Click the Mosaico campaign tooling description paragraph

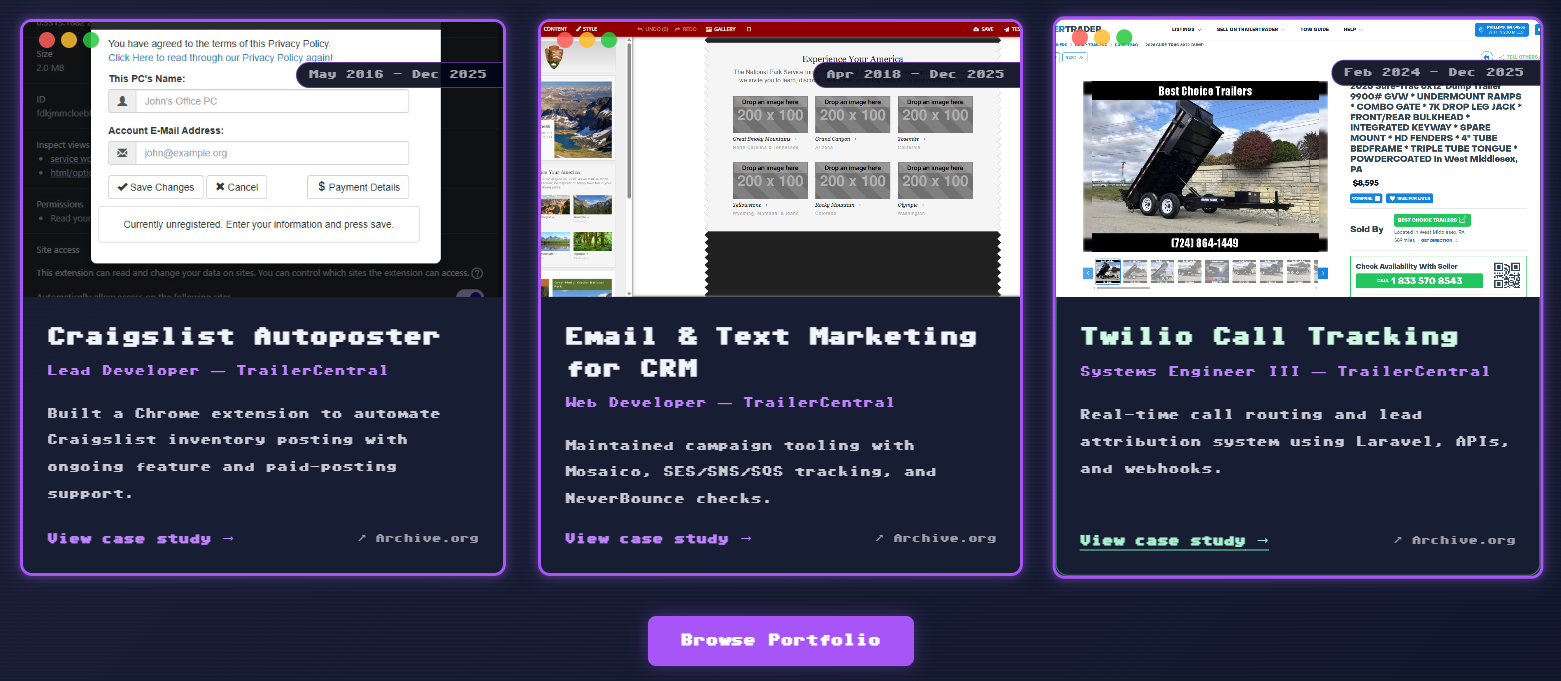(751, 471)
